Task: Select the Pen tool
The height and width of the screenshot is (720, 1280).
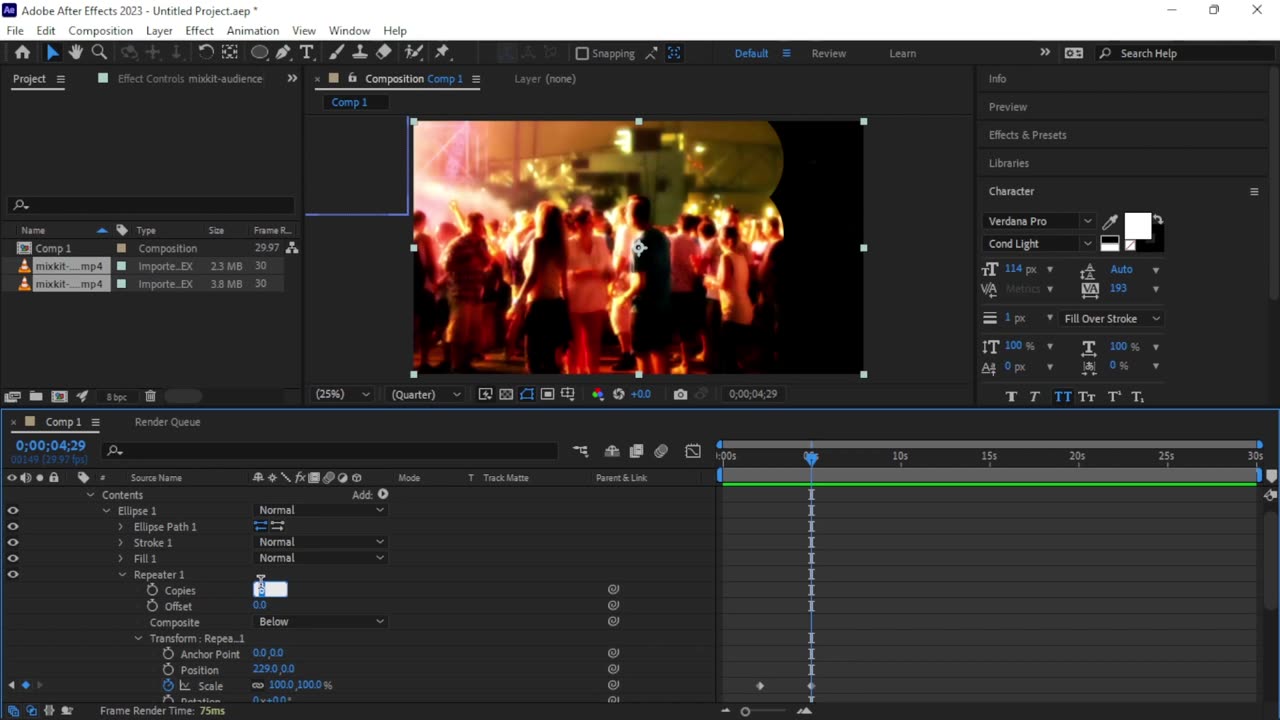Action: pyautogui.click(x=283, y=53)
